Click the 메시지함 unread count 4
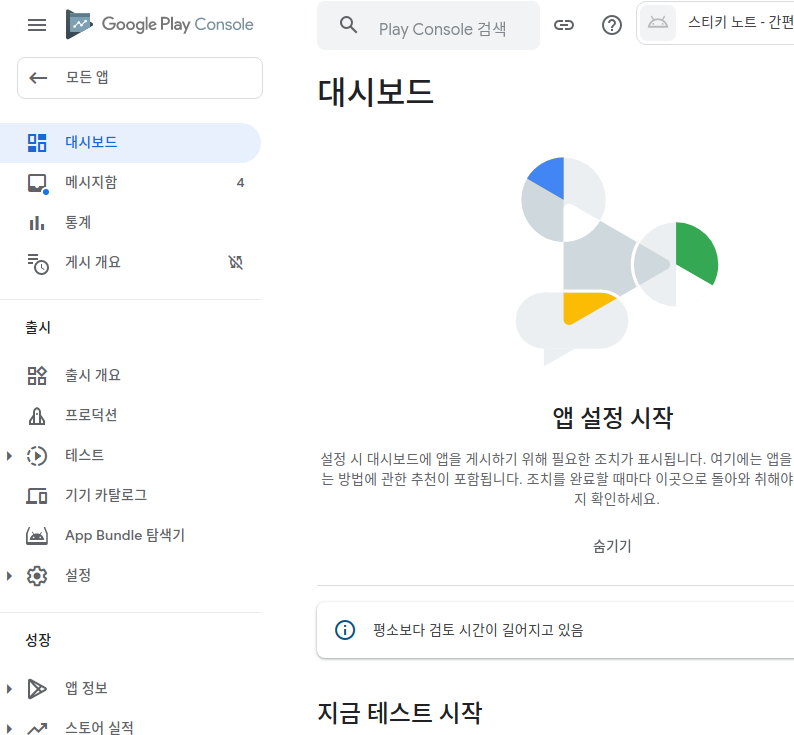The image size is (794, 735). click(x=241, y=183)
